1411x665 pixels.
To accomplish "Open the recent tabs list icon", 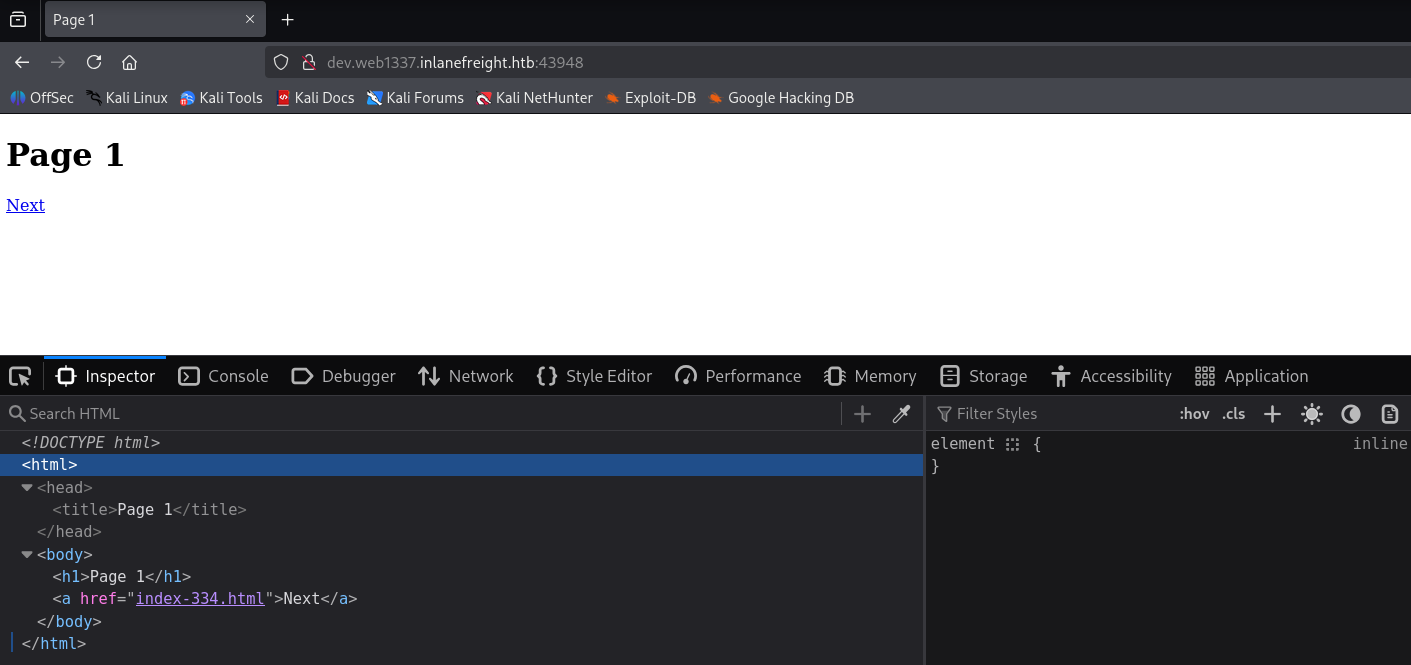I will pyautogui.click(x=18, y=20).
